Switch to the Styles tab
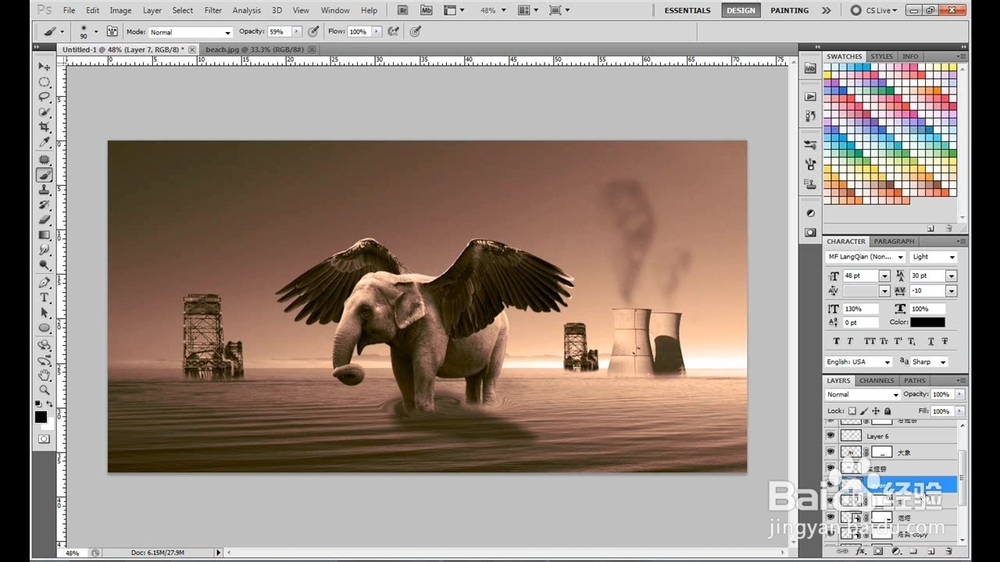The image size is (1000, 562). pyautogui.click(x=881, y=56)
